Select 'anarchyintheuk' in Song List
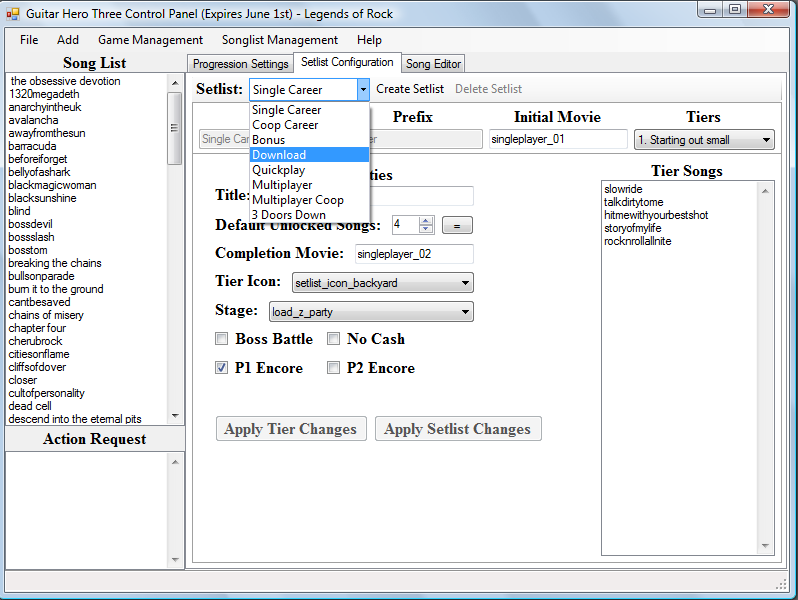This screenshot has height=600, width=798. pyautogui.click(x=45, y=107)
